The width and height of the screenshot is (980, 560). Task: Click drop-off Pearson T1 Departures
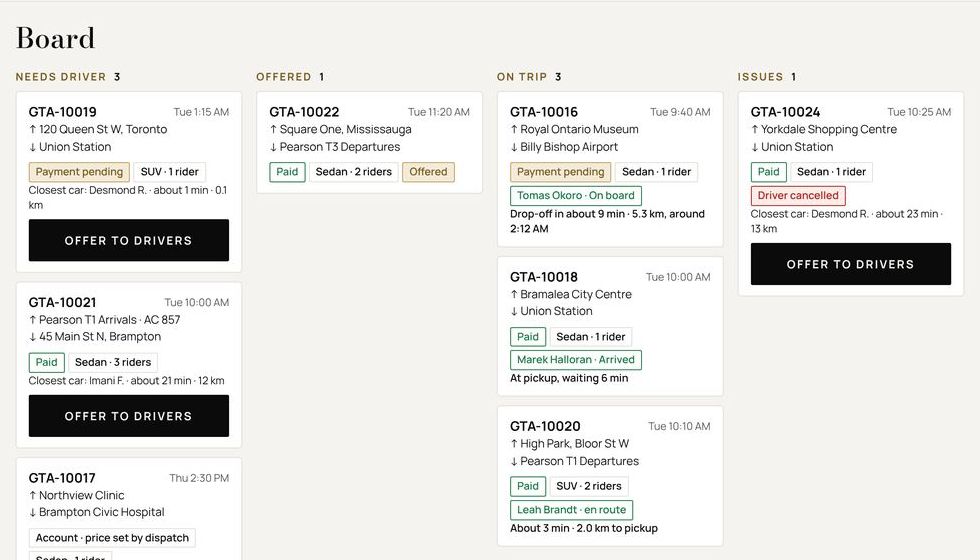(574, 461)
